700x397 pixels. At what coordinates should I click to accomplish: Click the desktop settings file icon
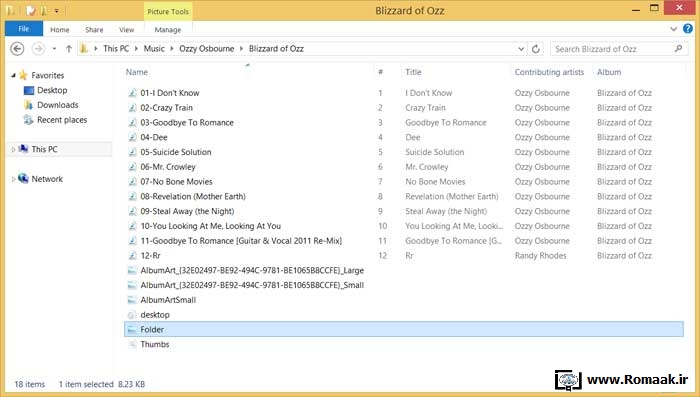pos(132,314)
